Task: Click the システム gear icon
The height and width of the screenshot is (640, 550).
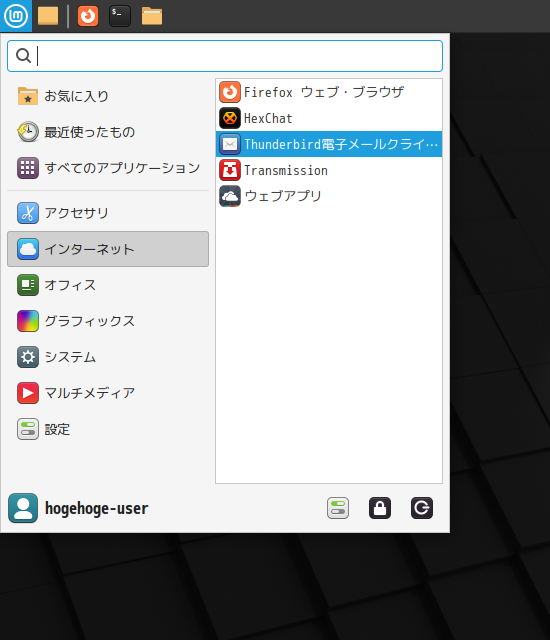Action: coord(28,357)
